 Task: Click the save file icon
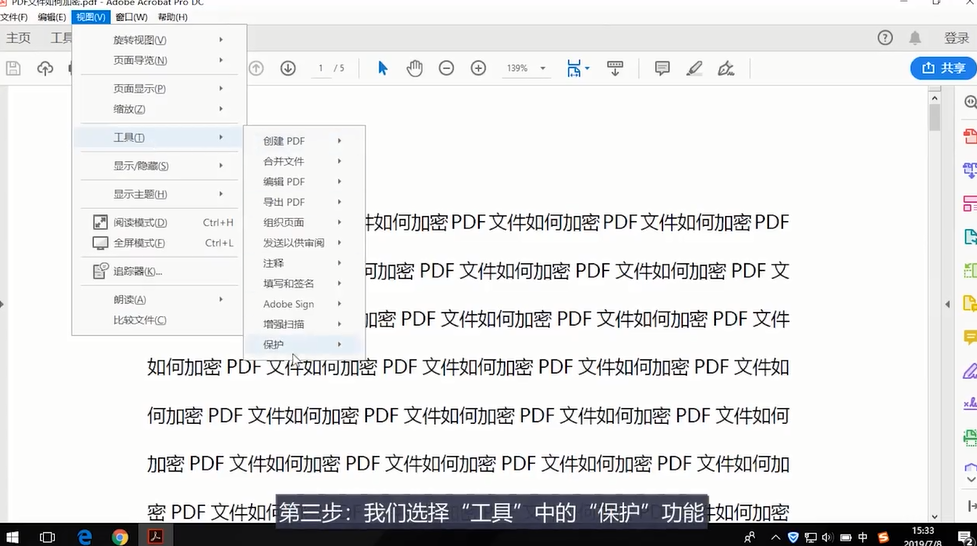[x=13, y=68]
